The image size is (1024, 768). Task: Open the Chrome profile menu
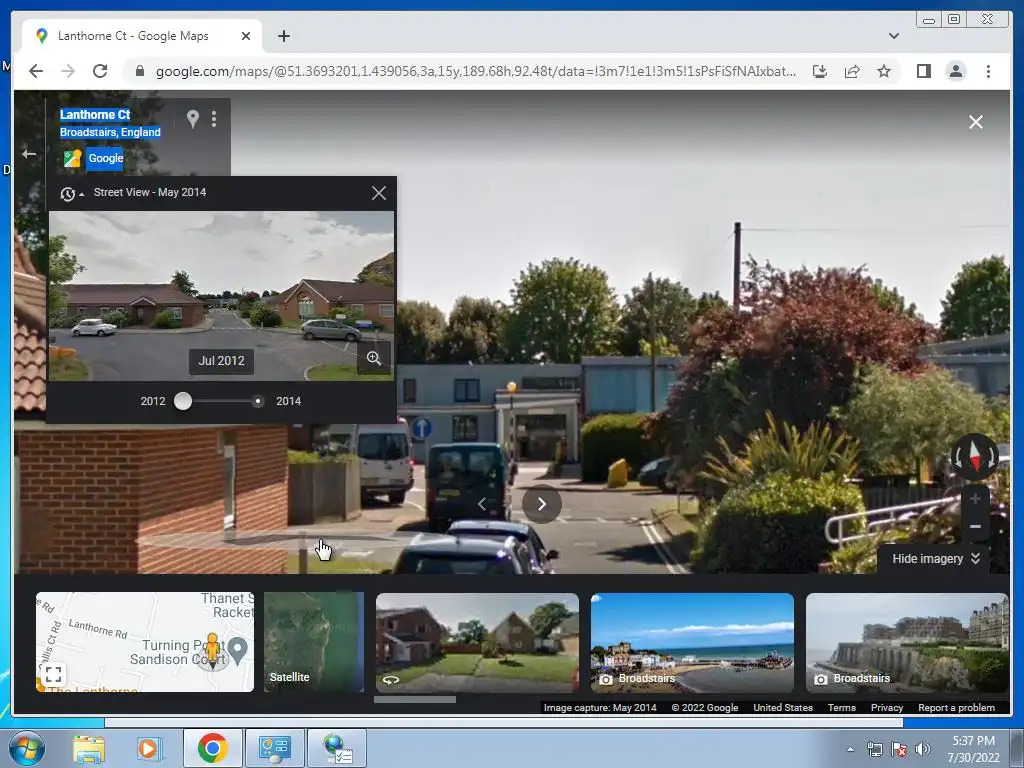click(x=955, y=71)
